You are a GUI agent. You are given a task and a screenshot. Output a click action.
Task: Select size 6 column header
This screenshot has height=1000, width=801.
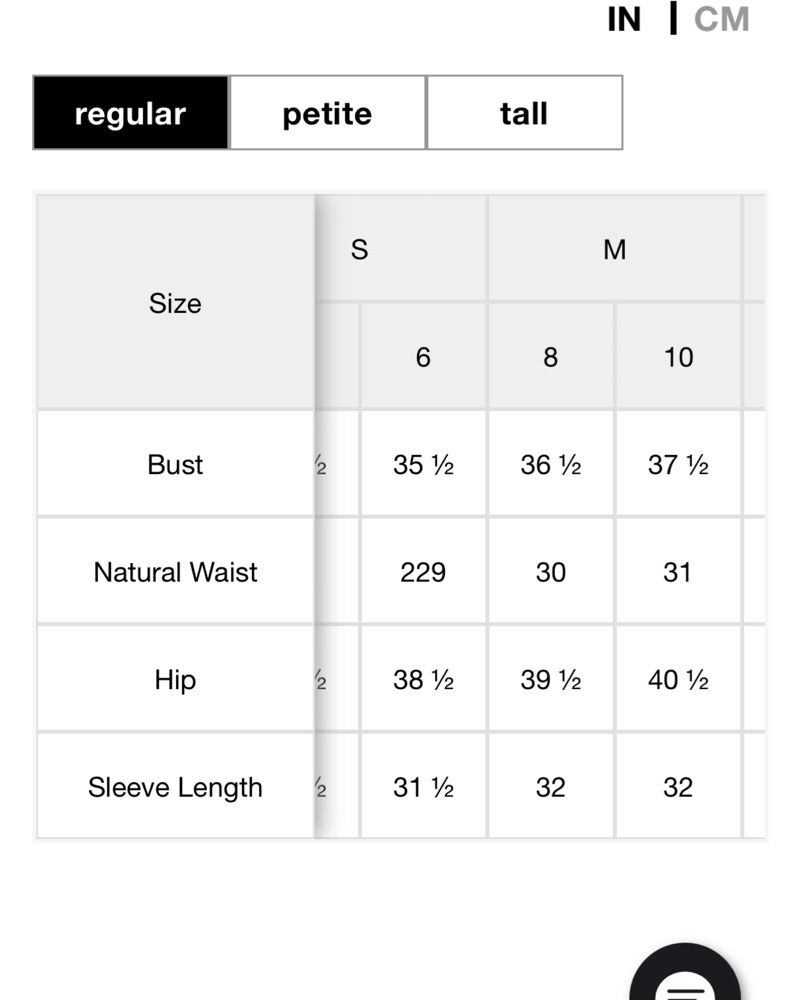(423, 357)
